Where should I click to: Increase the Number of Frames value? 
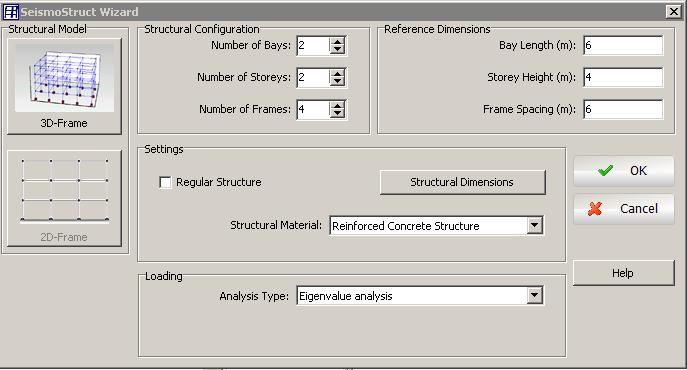tap(337, 106)
